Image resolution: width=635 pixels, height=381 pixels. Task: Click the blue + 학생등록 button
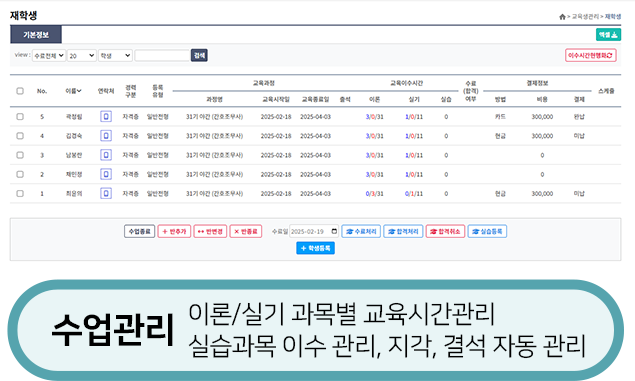[315, 248]
